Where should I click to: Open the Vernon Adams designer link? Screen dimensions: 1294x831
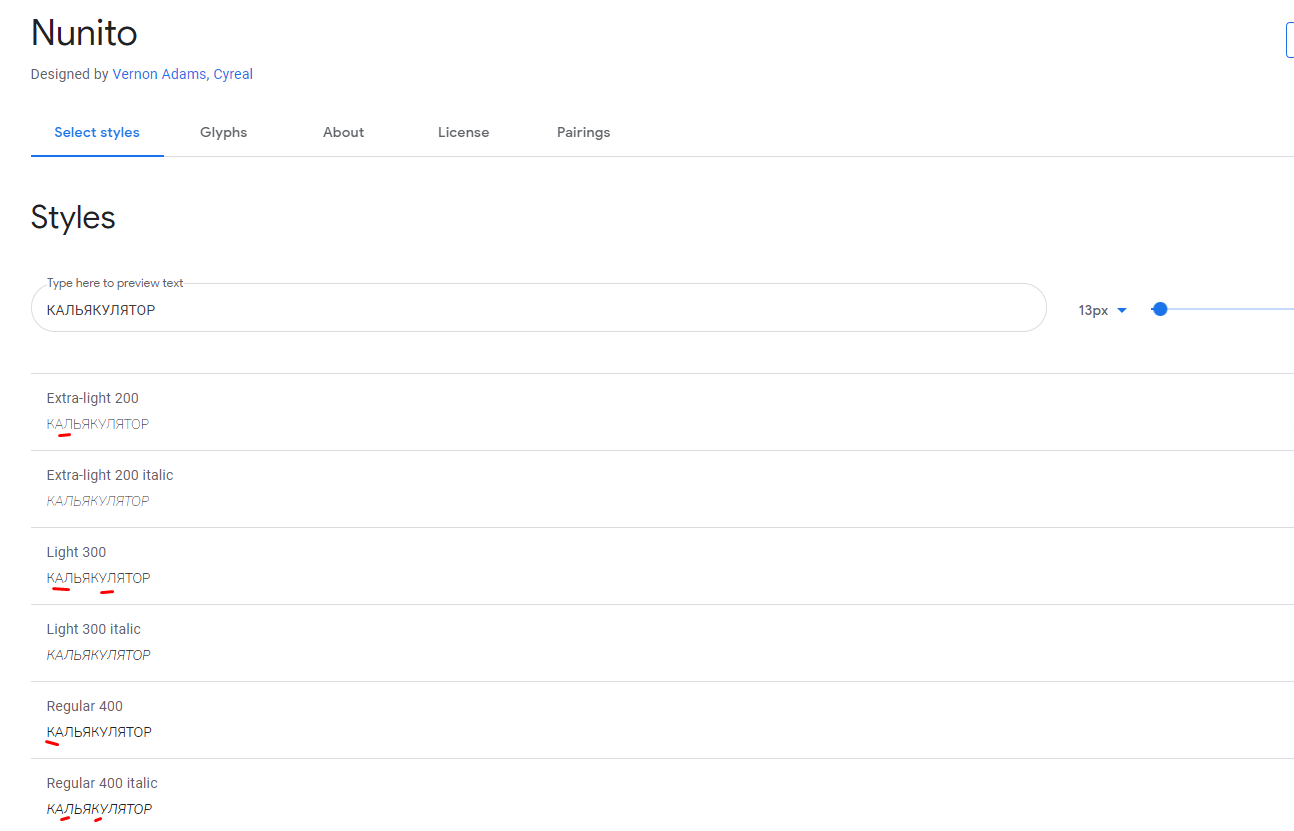click(x=159, y=74)
